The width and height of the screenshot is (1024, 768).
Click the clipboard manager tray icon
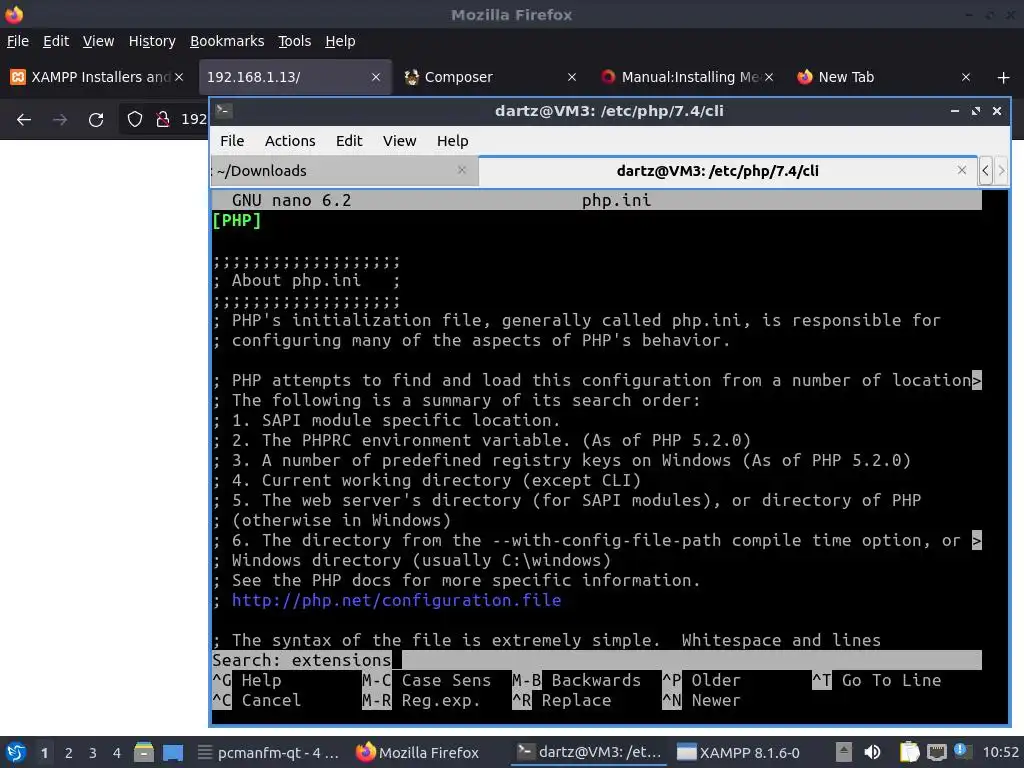[x=909, y=752]
